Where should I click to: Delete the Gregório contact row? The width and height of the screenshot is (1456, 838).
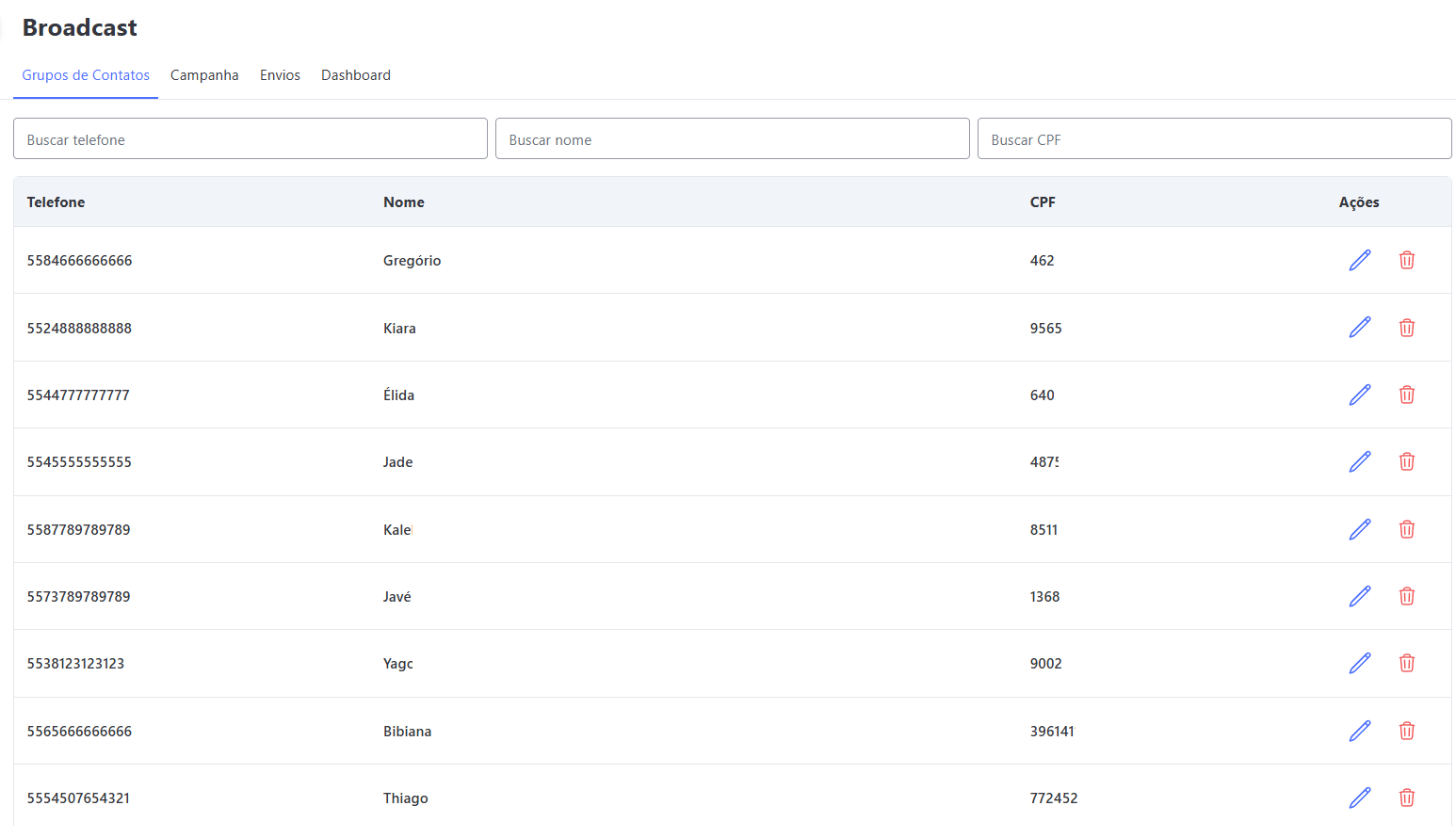[x=1406, y=260]
